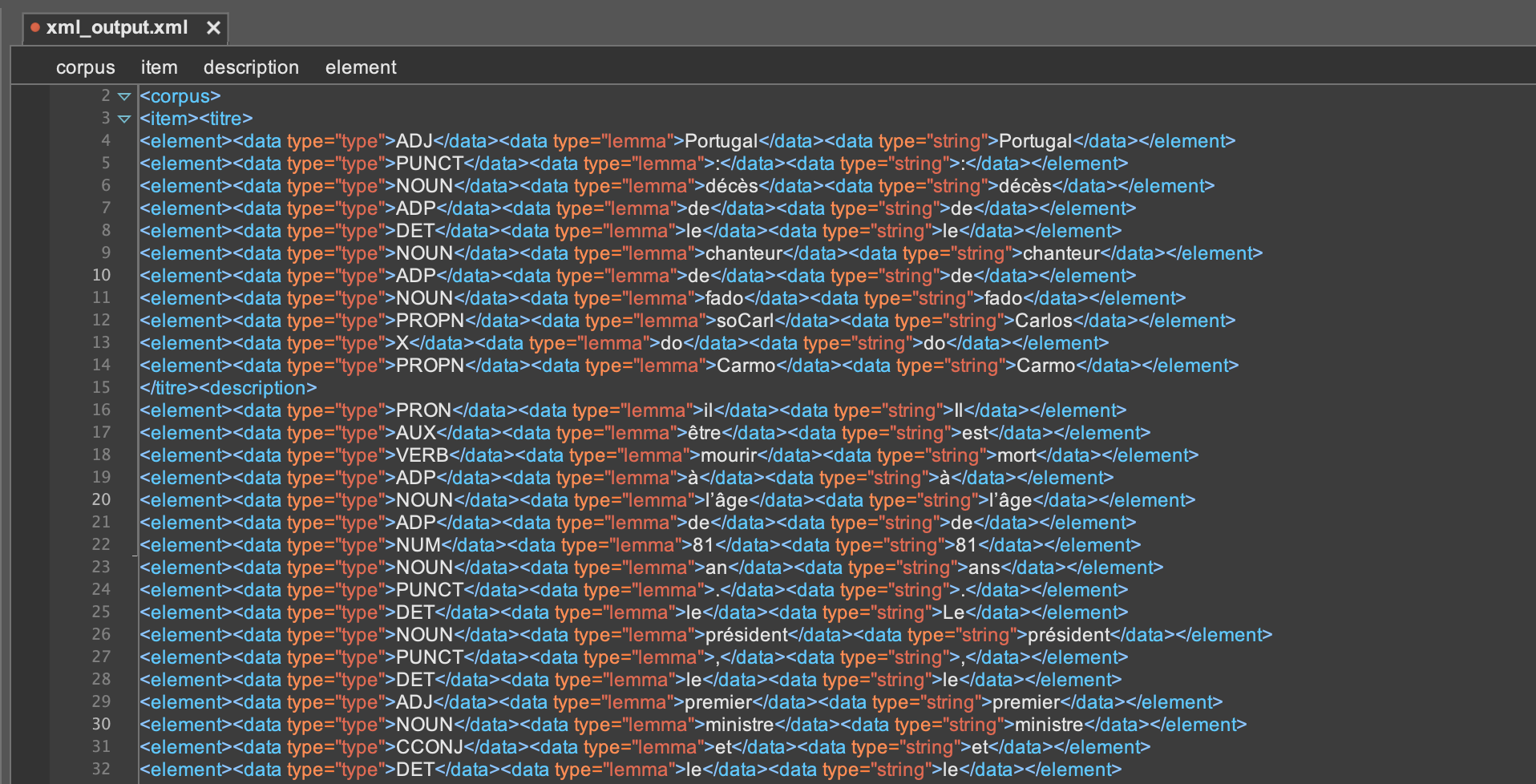The width and height of the screenshot is (1536, 784).
Task: Click the NUM type value on line 22
Action: click(418, 545)
